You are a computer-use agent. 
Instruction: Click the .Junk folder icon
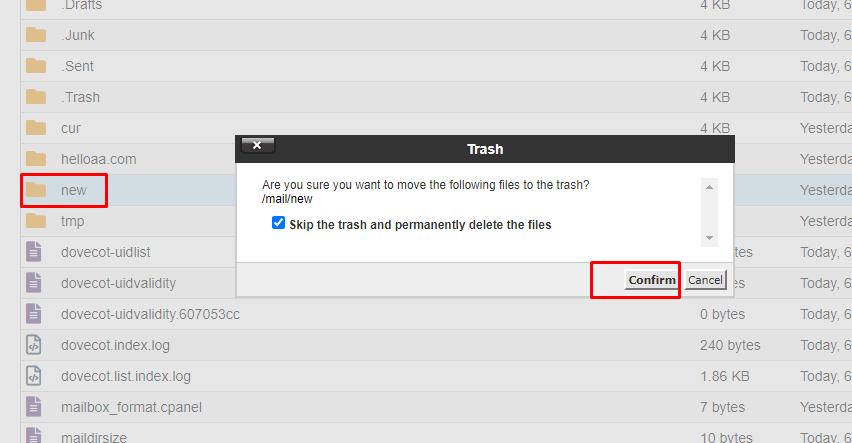(x=36, y=35)
